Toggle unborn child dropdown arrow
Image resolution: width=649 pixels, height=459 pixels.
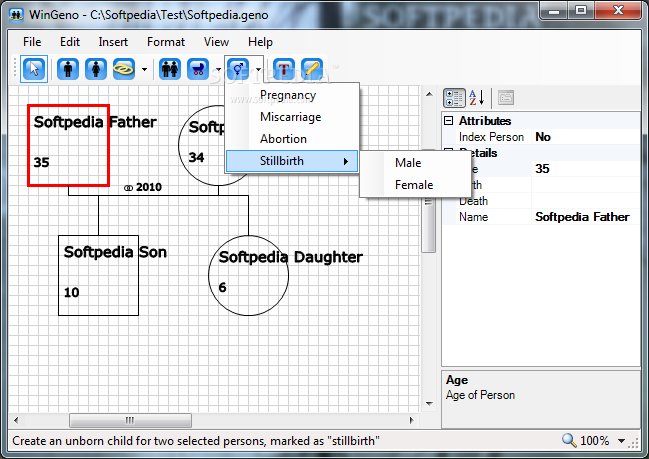tap(258, 69)
